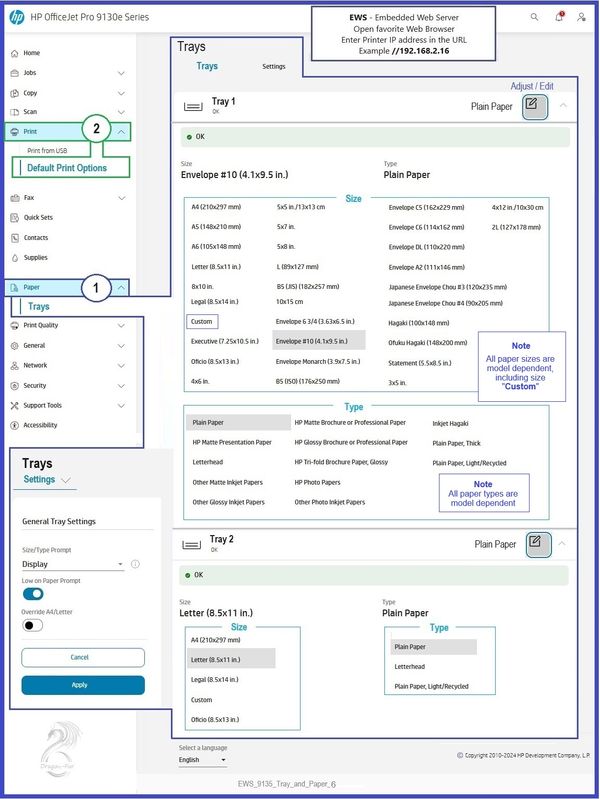
Task: Toggle the Override A4/Letter switch
Action: tap(32, 625)
